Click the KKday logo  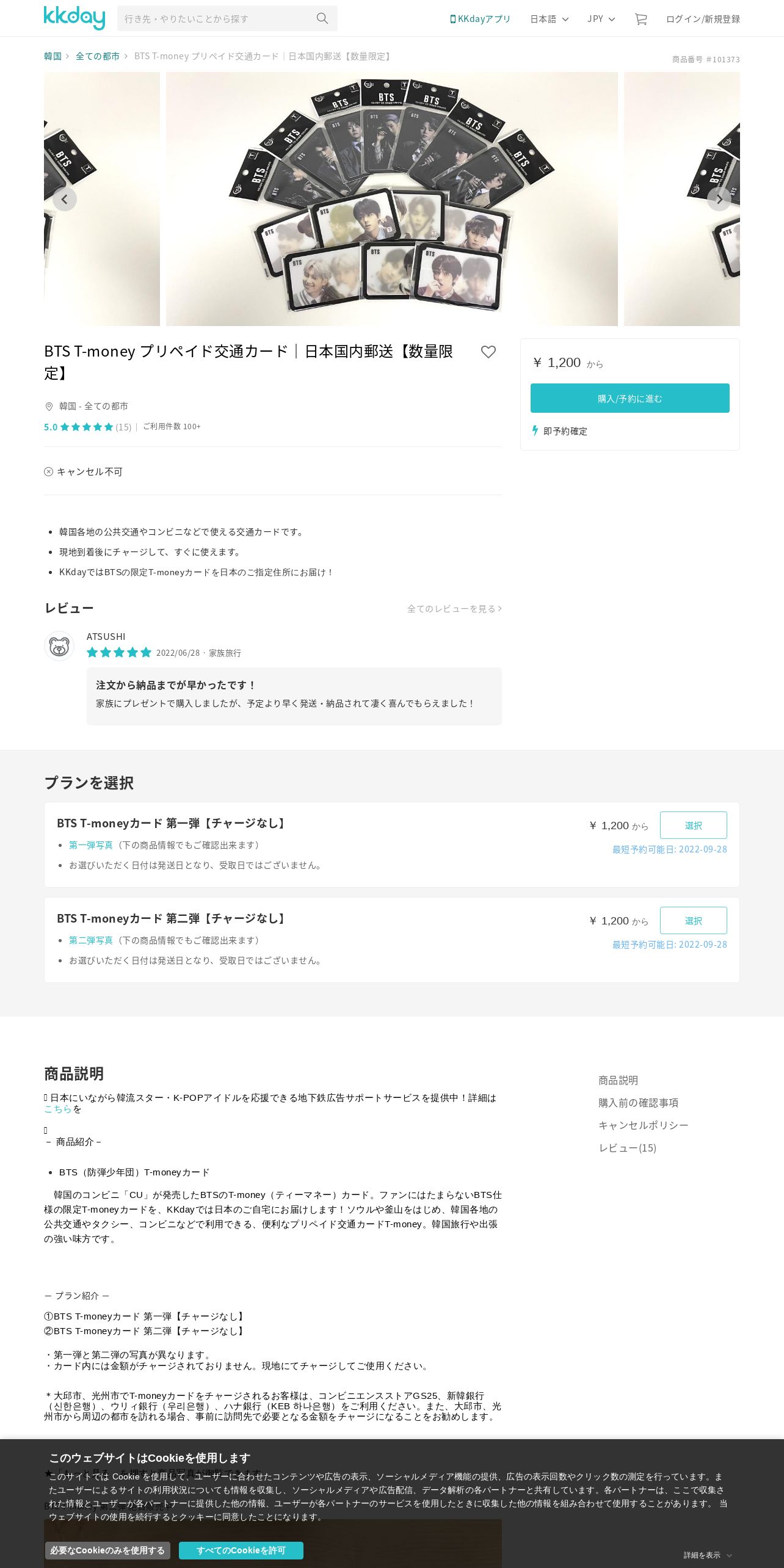[x=74, y=18]
